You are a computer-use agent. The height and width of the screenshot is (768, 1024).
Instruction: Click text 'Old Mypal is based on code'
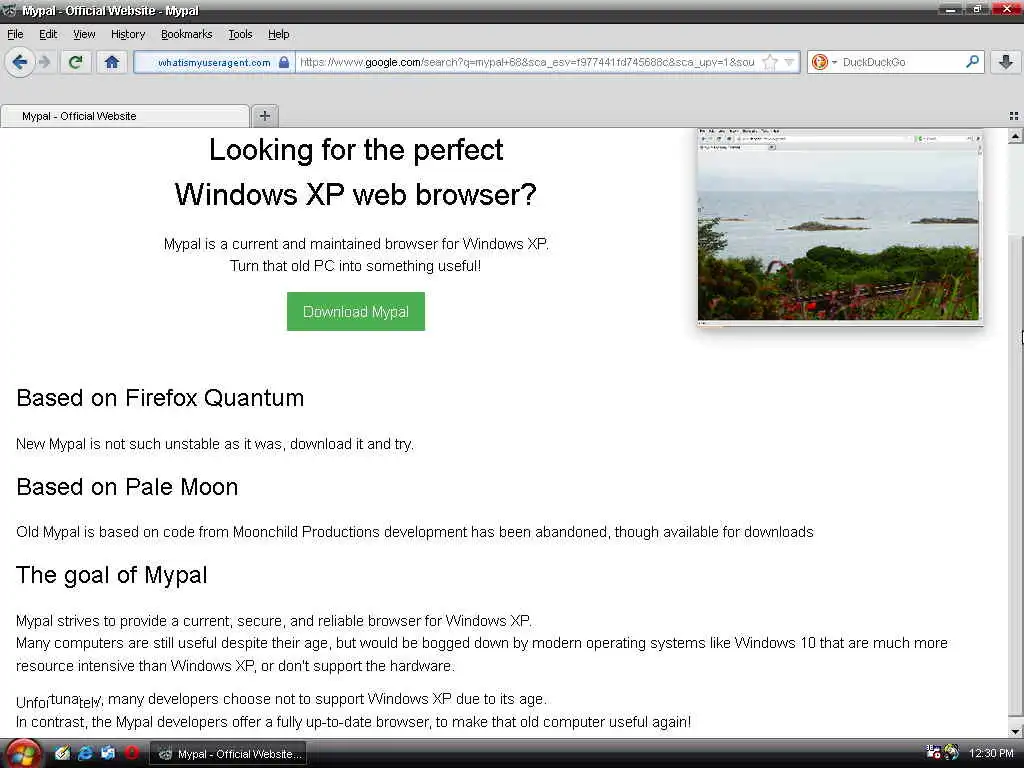104,532
